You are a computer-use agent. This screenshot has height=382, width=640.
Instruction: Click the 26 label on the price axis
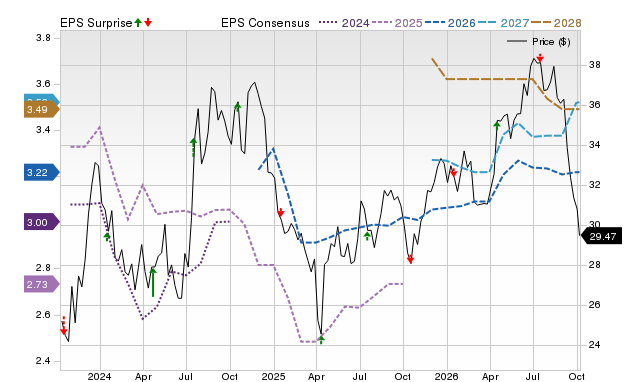point(594,305)
